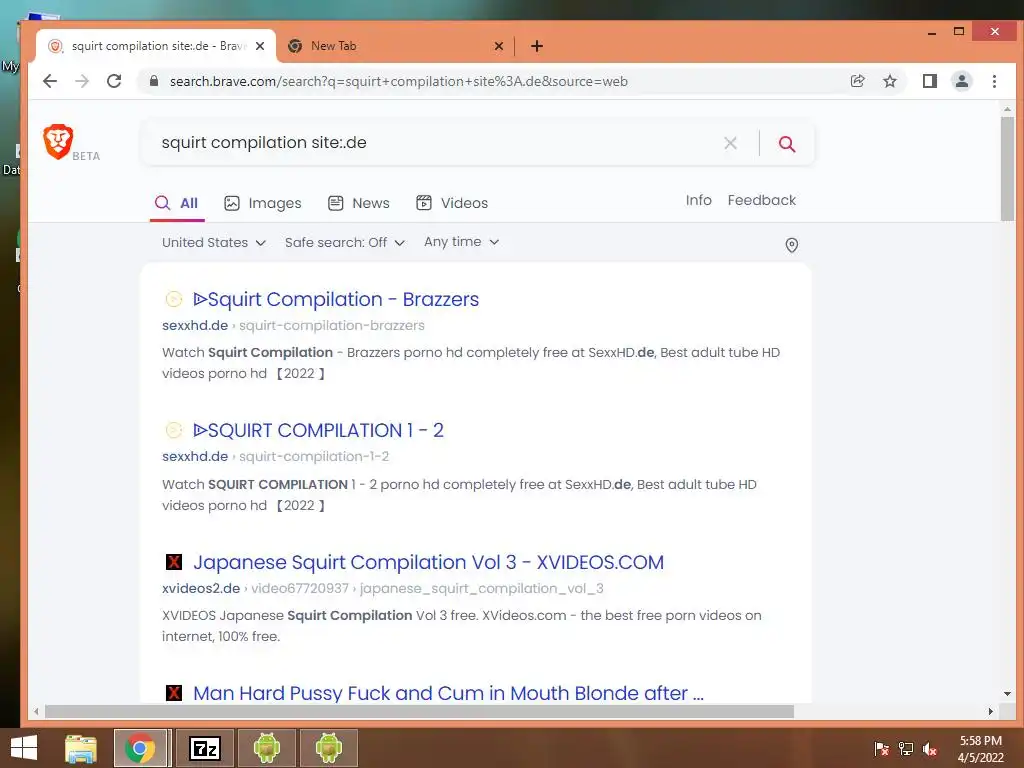Click the network status tray icon
The image size is (1024, 768).
click(906, 749)
